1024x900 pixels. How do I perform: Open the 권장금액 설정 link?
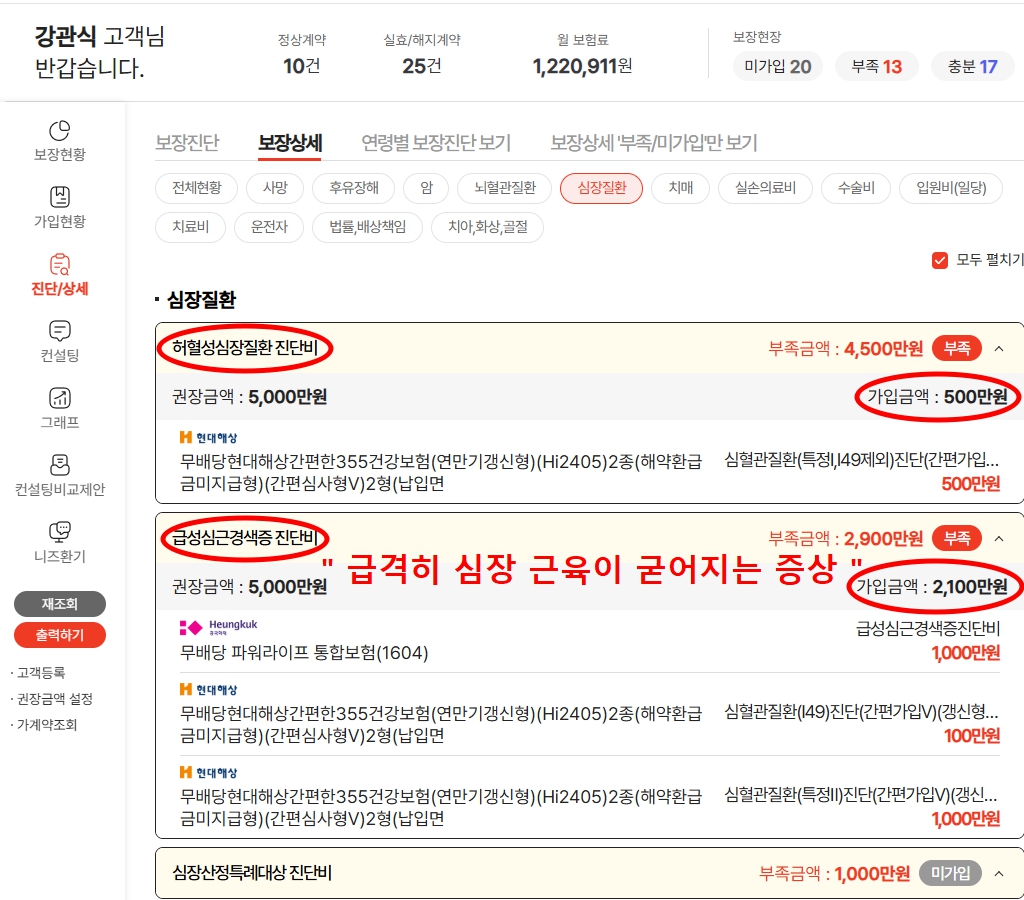coord(54,699)
